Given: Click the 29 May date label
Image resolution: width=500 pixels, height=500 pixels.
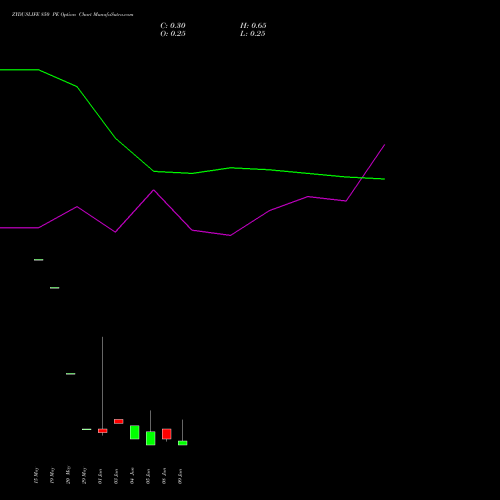Looking at the screenshot, I should coord(84,475).
